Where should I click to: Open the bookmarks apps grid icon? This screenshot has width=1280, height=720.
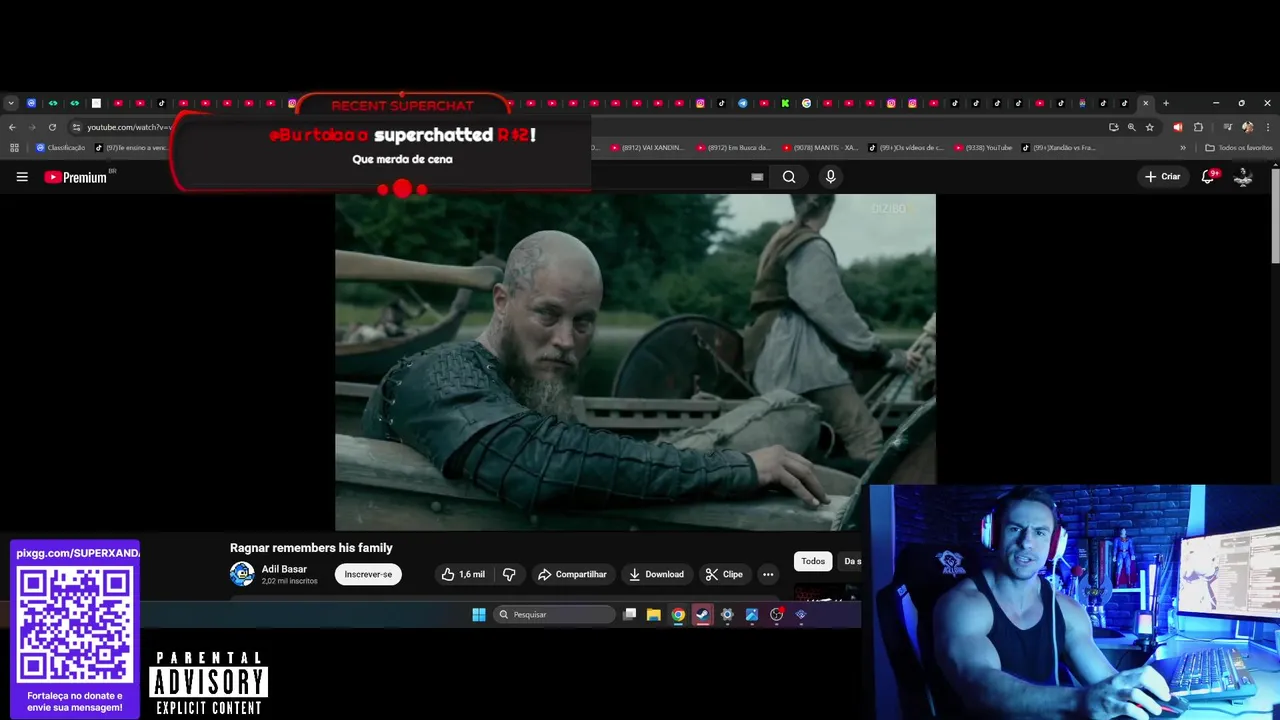(x=14, y=148)
